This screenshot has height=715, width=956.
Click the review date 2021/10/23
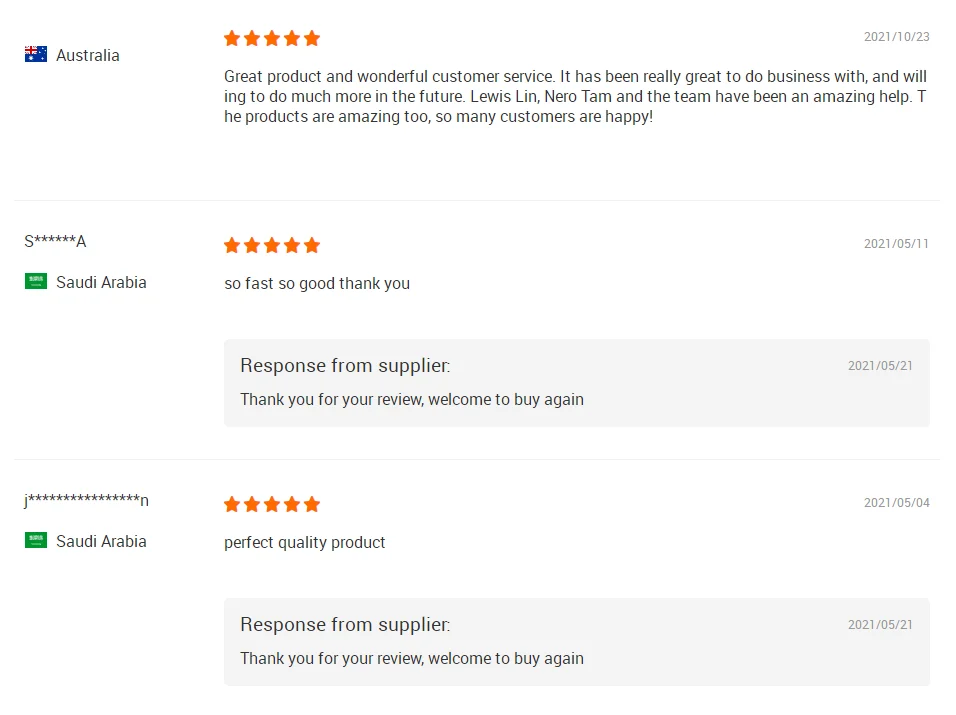tap(896, 37)
